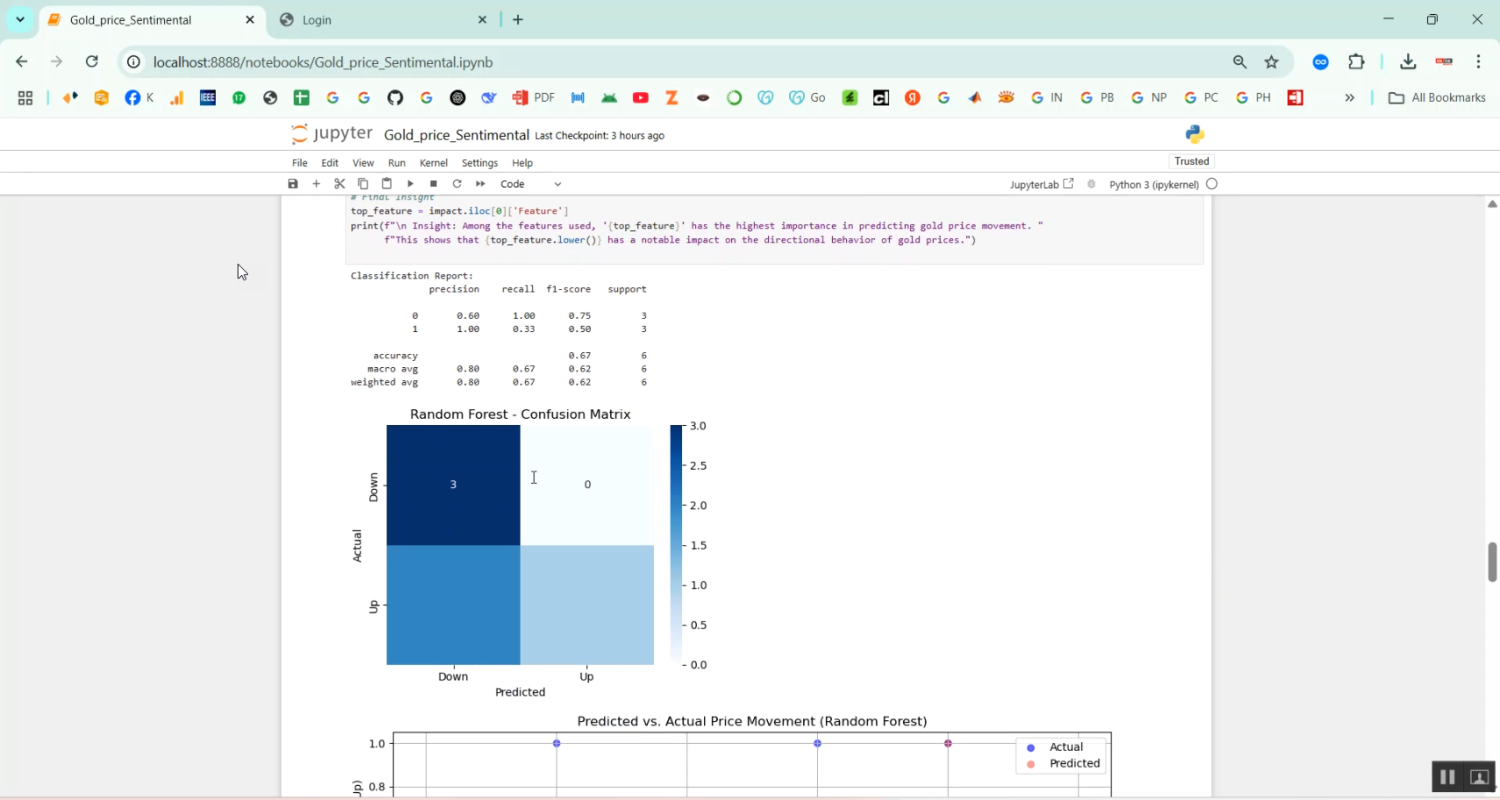Screen dimensions: 1500x800
Task: Toggle the debugger bug icon
Action: click(x=1091, y=184)
